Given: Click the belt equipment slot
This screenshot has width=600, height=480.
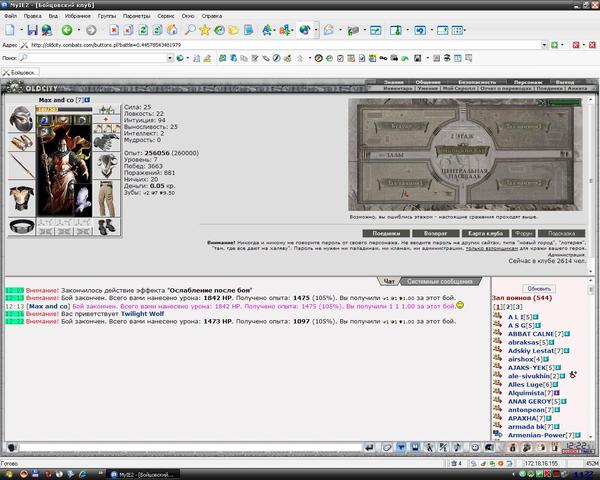Looking at the screenshot, I should point(21,226).
